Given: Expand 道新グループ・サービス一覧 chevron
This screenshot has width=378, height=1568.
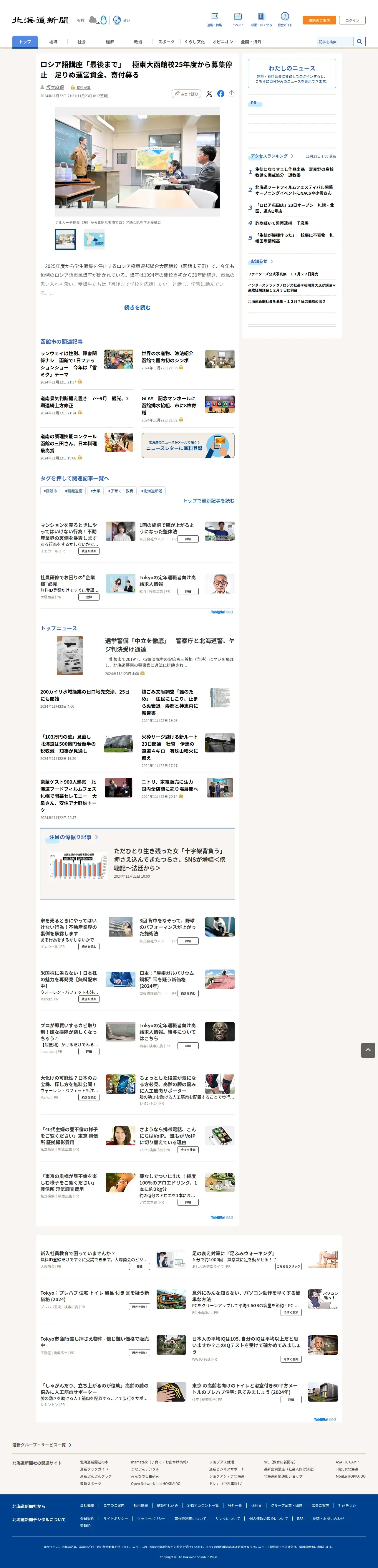Looking at the screenshot, I should (70, 1444).
